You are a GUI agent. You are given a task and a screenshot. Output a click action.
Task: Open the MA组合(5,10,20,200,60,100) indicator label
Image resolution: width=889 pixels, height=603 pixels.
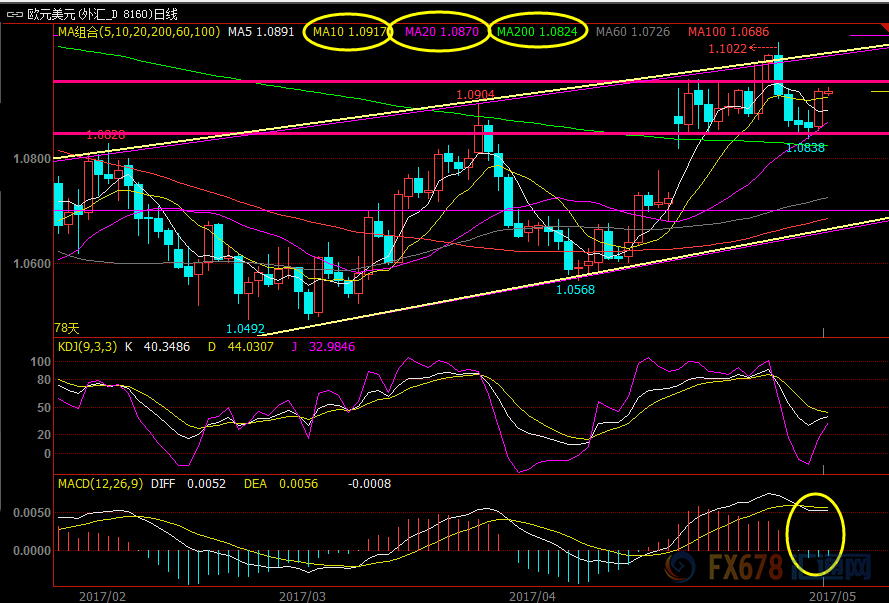click(x=137, y=32)
